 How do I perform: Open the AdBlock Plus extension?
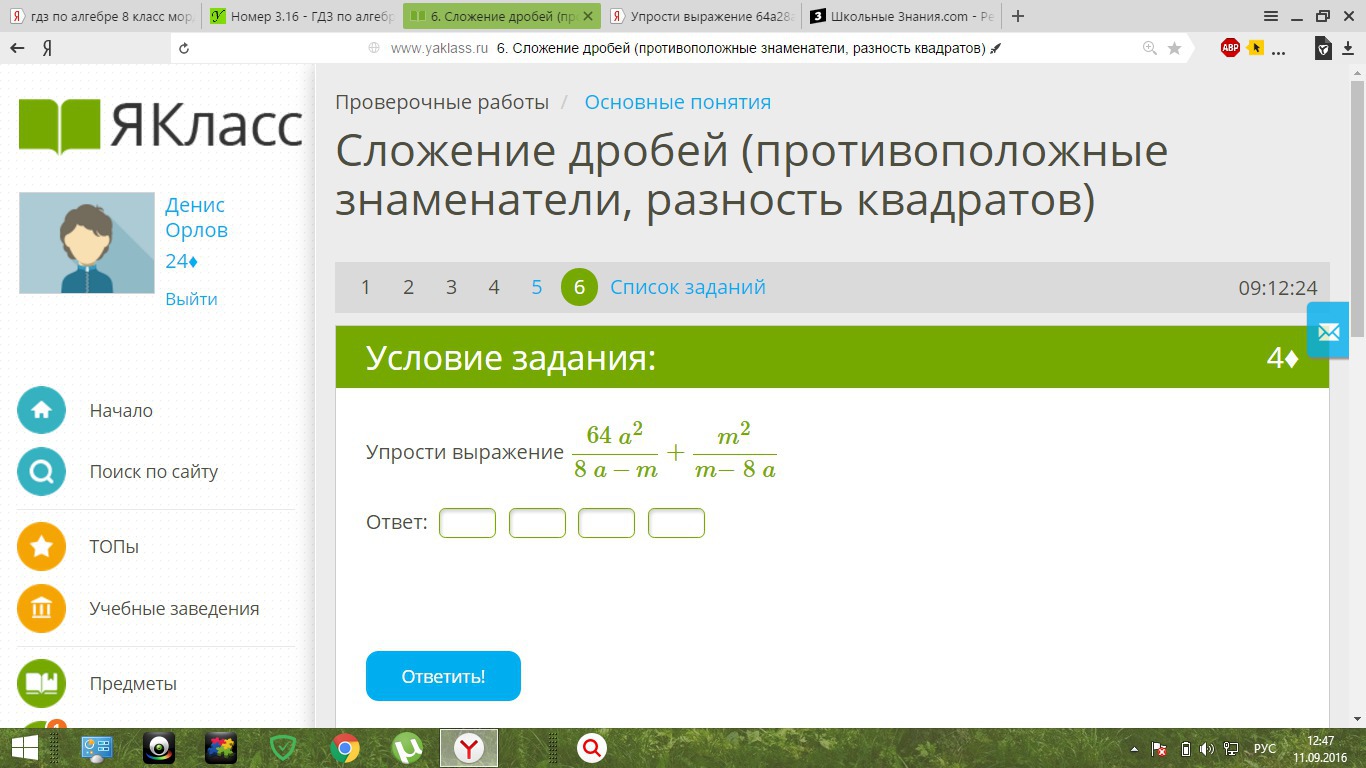click(1230, 47)
